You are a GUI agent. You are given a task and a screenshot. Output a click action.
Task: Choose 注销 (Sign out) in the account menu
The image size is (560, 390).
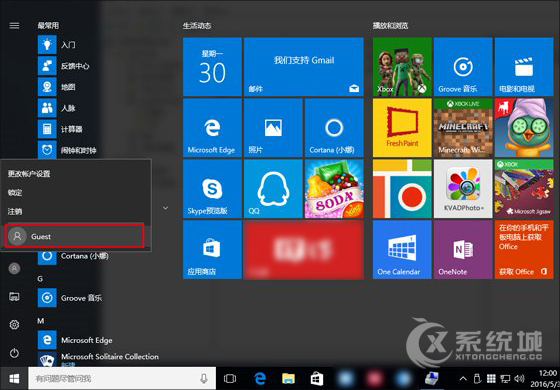(15, 211)
